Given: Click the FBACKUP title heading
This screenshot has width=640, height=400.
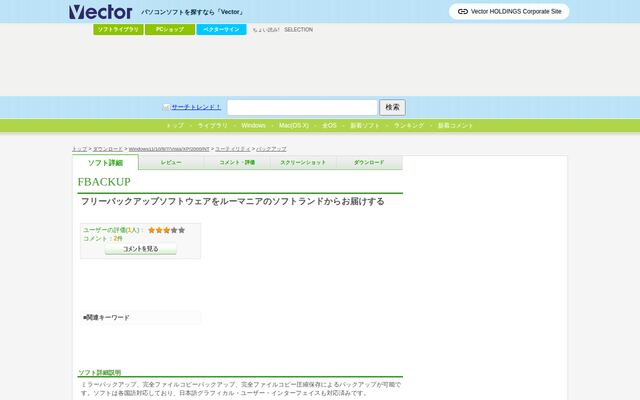Looking at the screenshot, I should pos(104,182).
